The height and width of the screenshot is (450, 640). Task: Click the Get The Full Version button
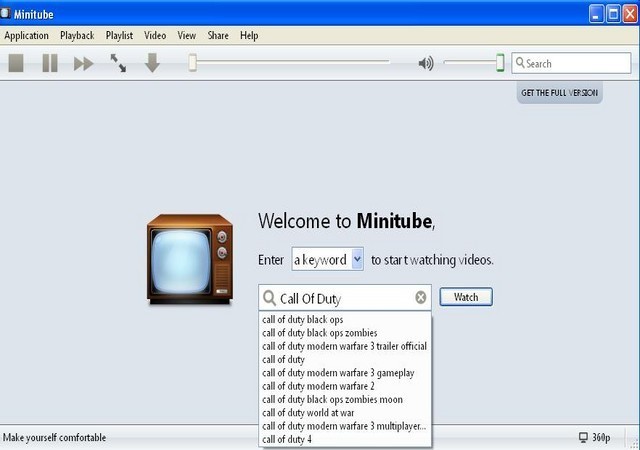pyautogui.click(x=560, y=93)
